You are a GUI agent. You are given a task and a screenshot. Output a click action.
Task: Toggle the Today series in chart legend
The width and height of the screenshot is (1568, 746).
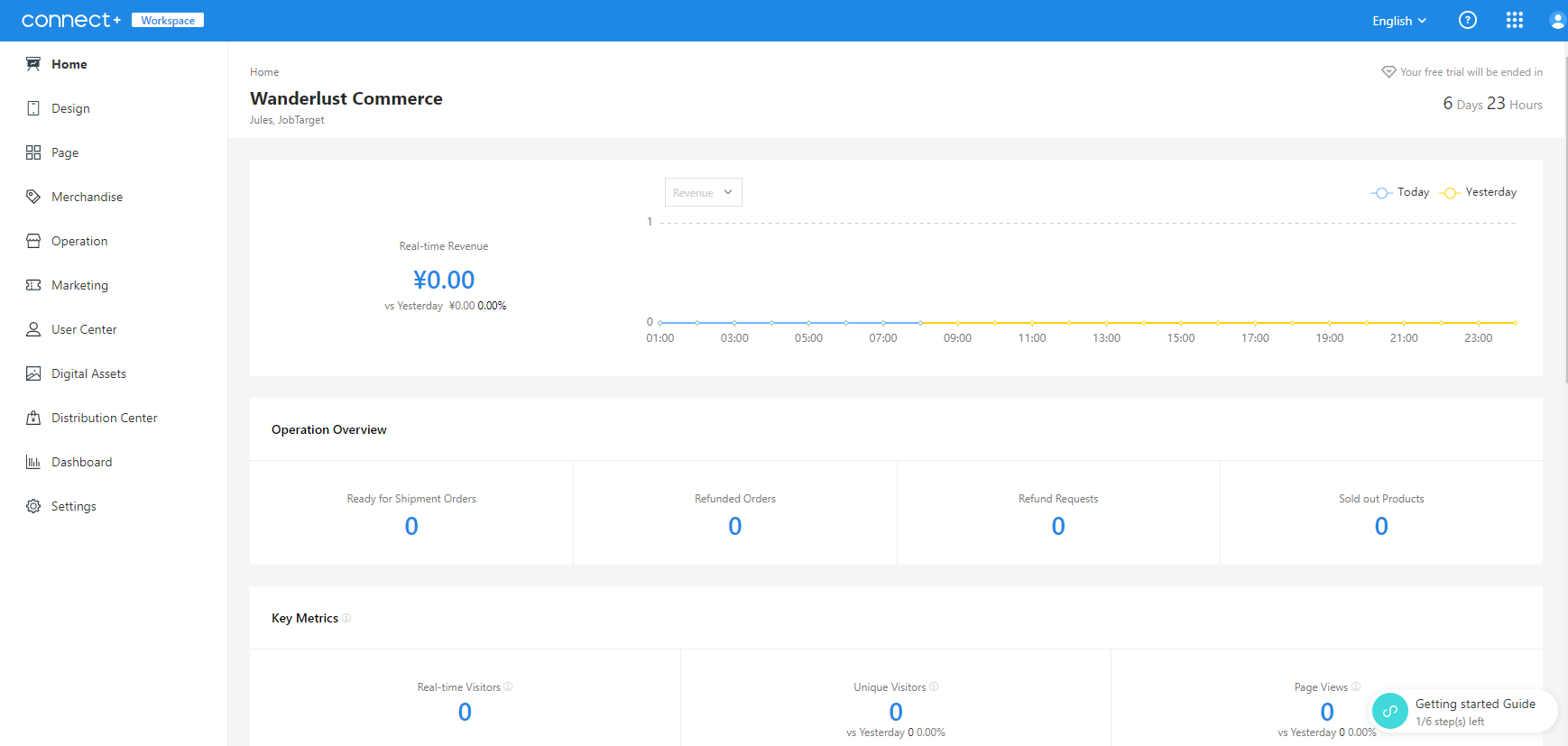coord(1400,192)
